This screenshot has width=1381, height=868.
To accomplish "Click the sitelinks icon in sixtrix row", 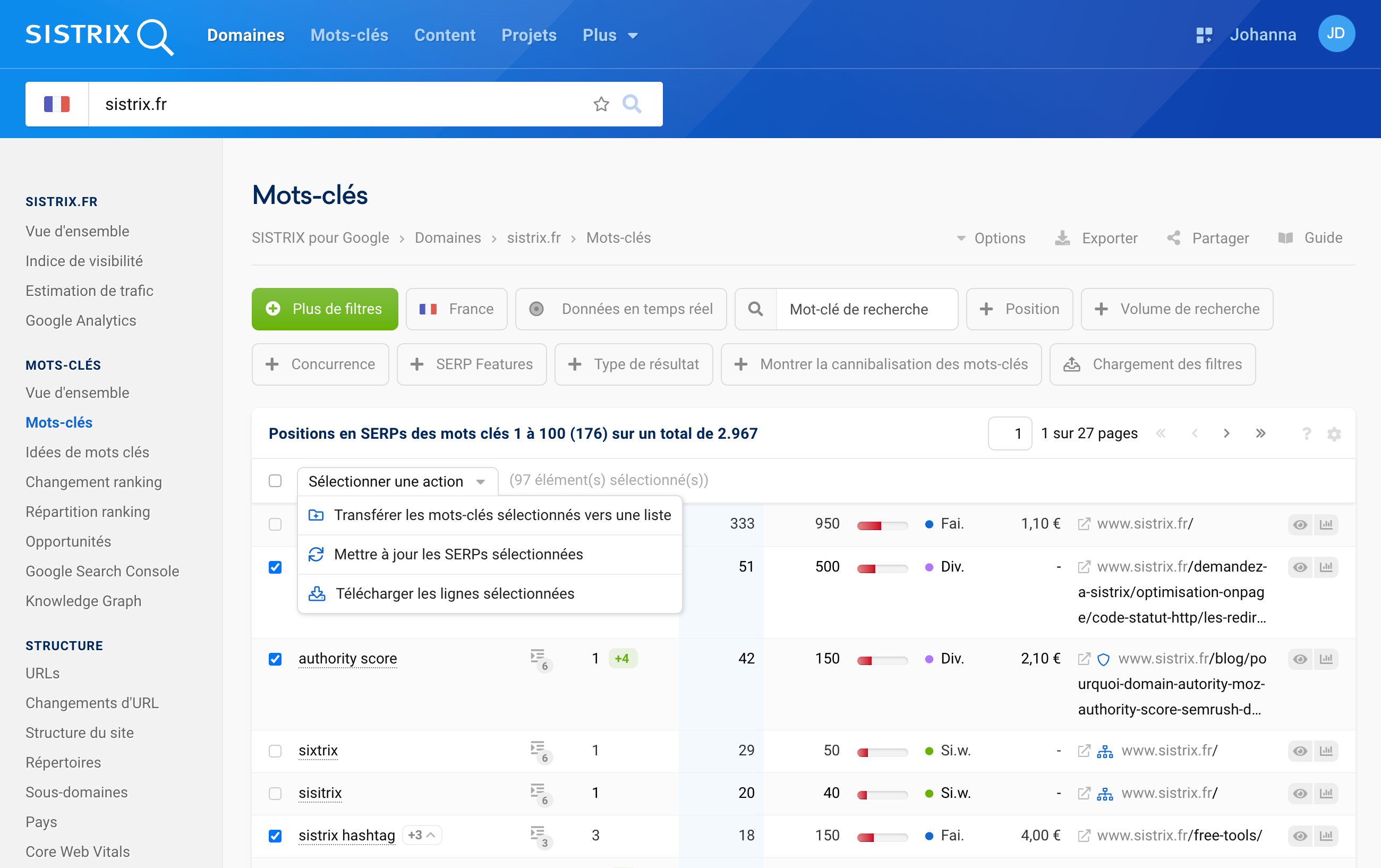I will pyautogui.click(x=1105, y=751).
